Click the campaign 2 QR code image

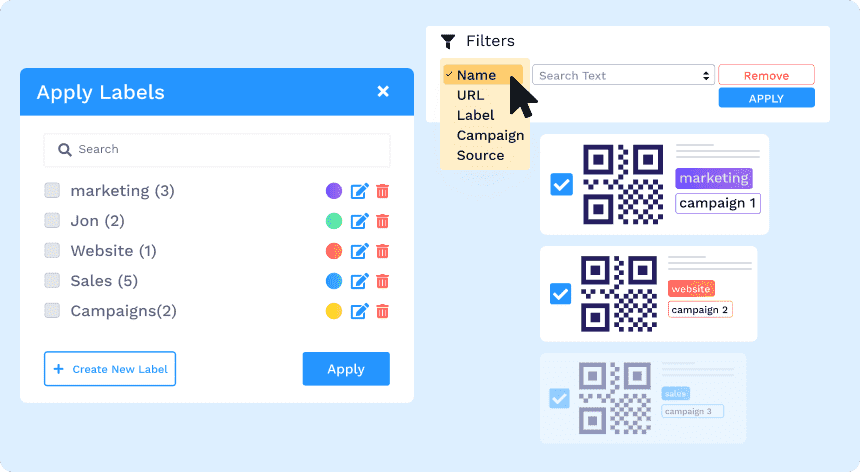pos(619,293)
